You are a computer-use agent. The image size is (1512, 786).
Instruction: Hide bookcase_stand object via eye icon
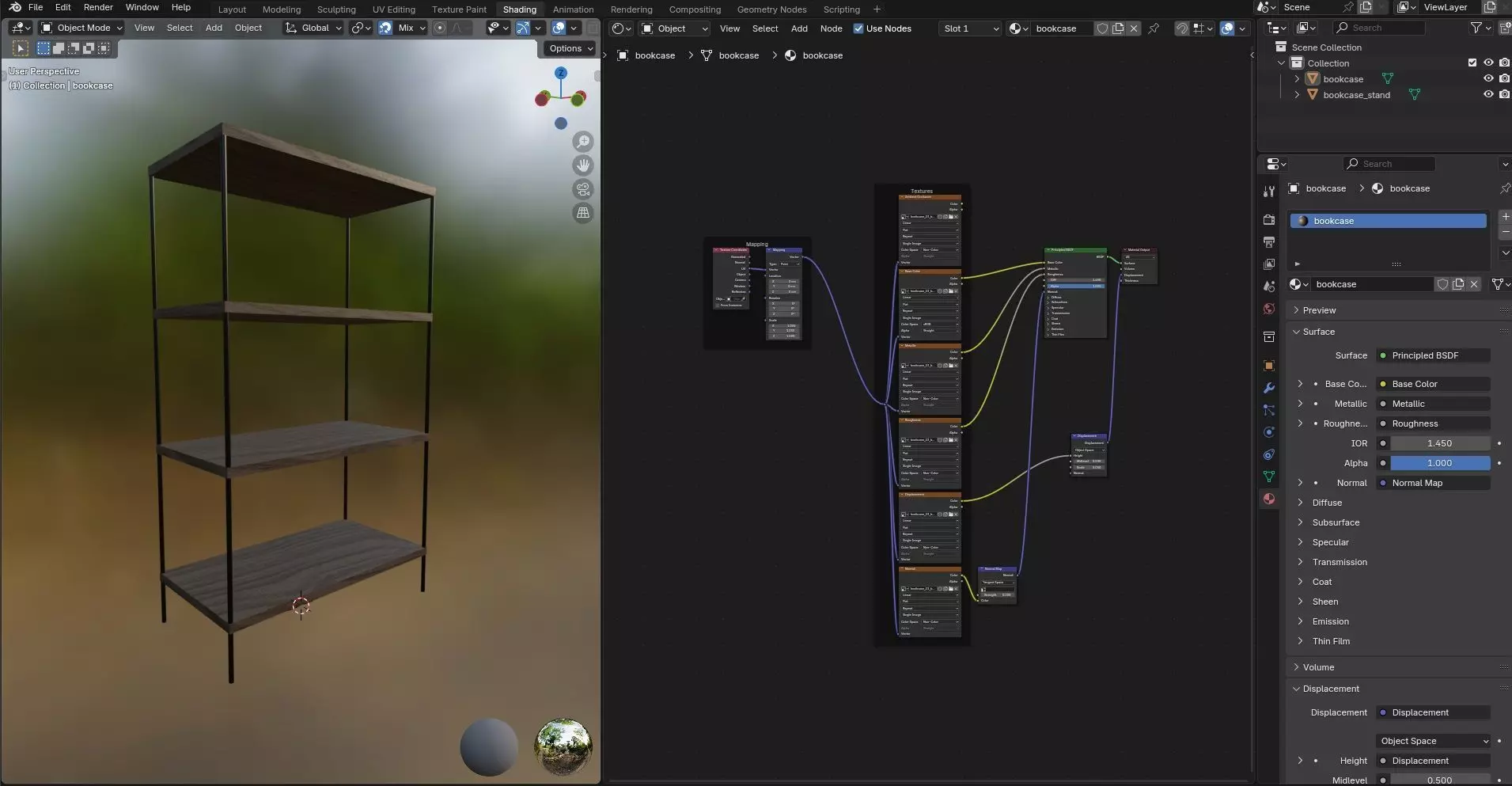coord(1488,95)
